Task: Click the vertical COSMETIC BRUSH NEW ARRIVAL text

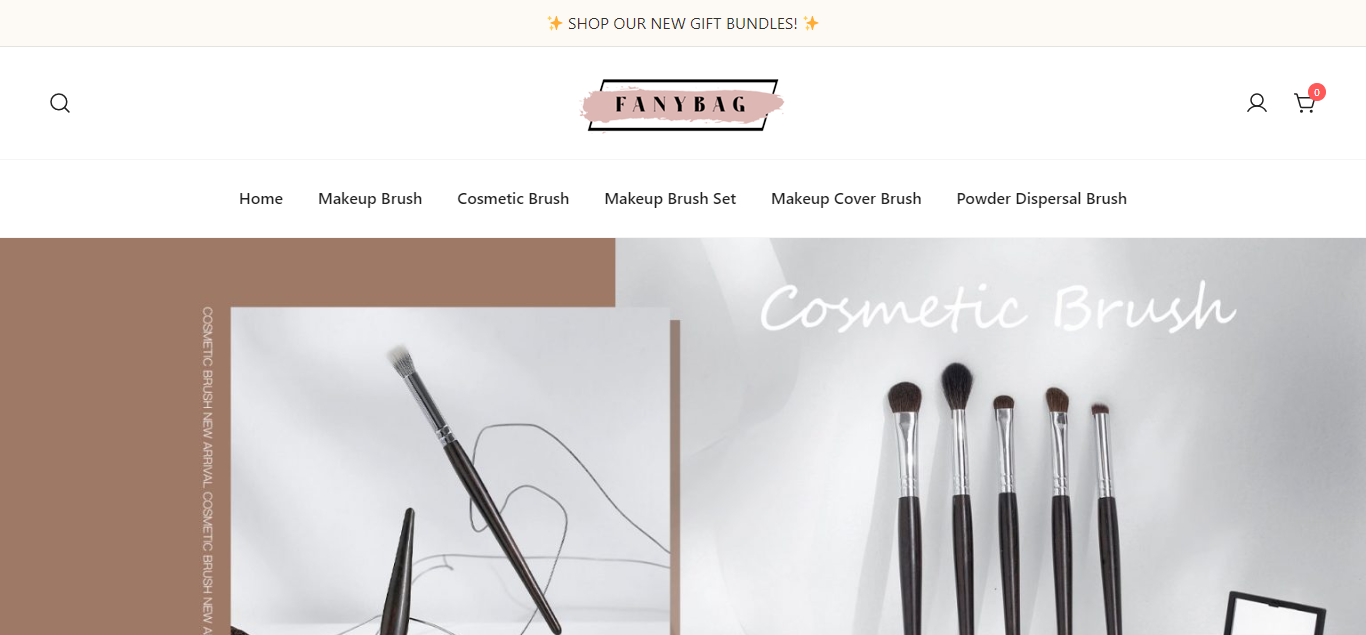Action: [208, 471]
